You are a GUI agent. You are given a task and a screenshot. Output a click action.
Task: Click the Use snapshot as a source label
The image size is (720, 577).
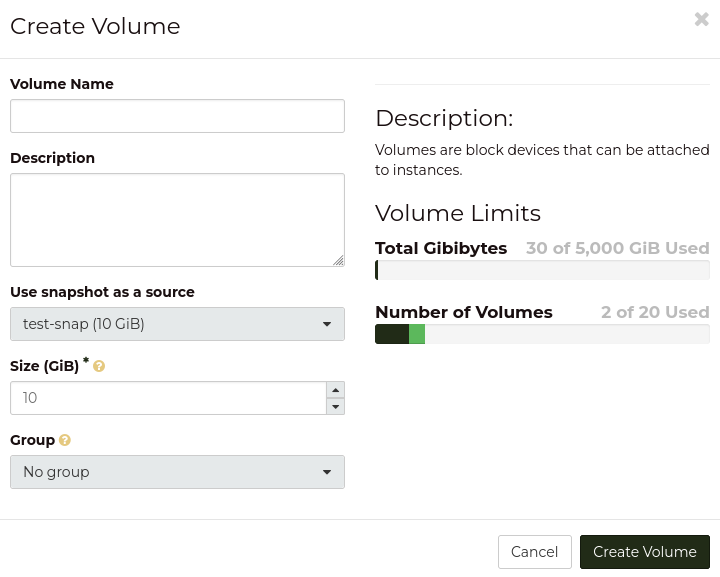(102, 292)
